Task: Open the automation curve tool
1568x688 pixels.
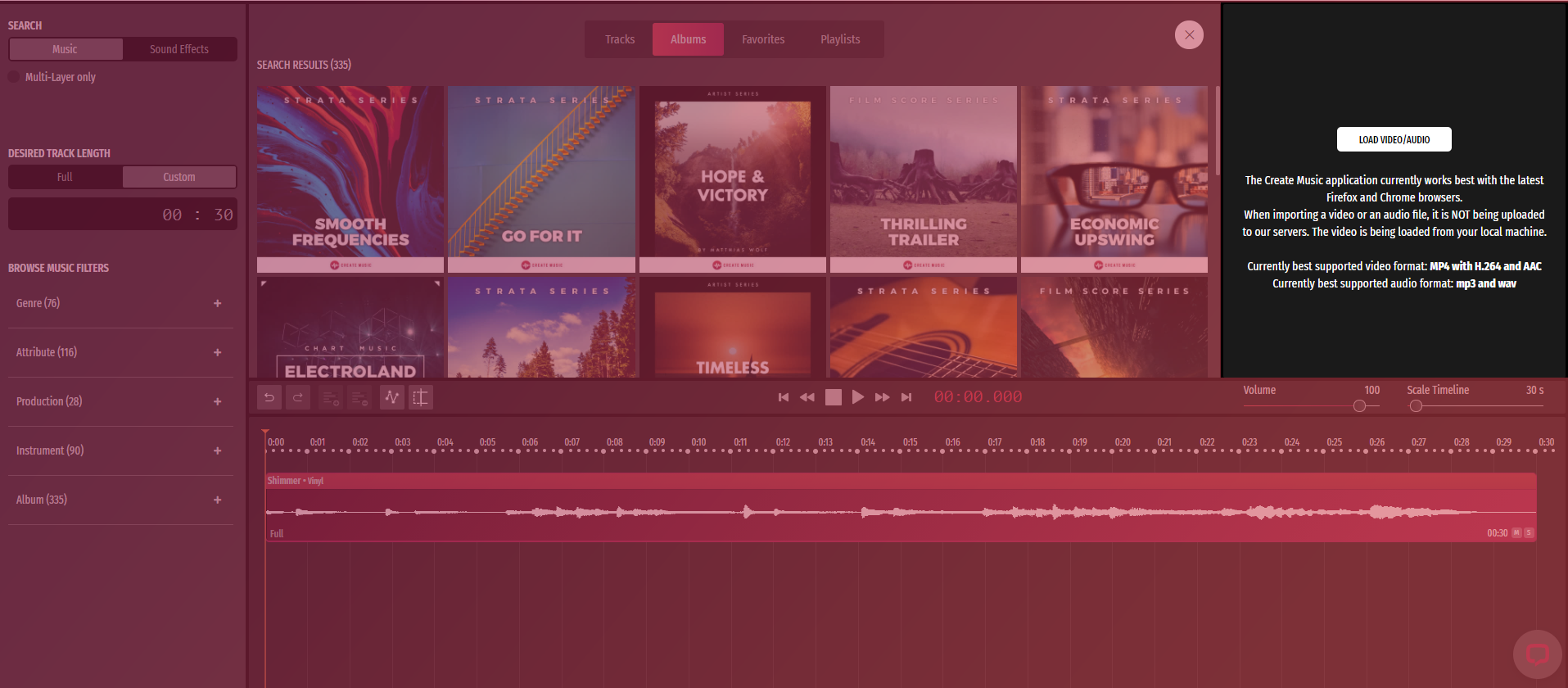Action: coord(392,397)
